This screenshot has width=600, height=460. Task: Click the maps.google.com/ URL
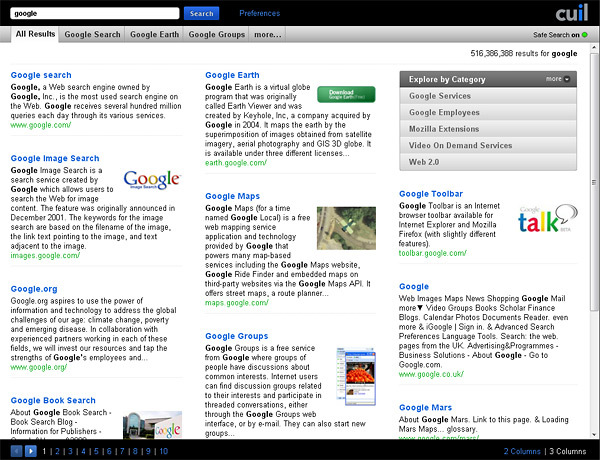click(x=237, y=303)
